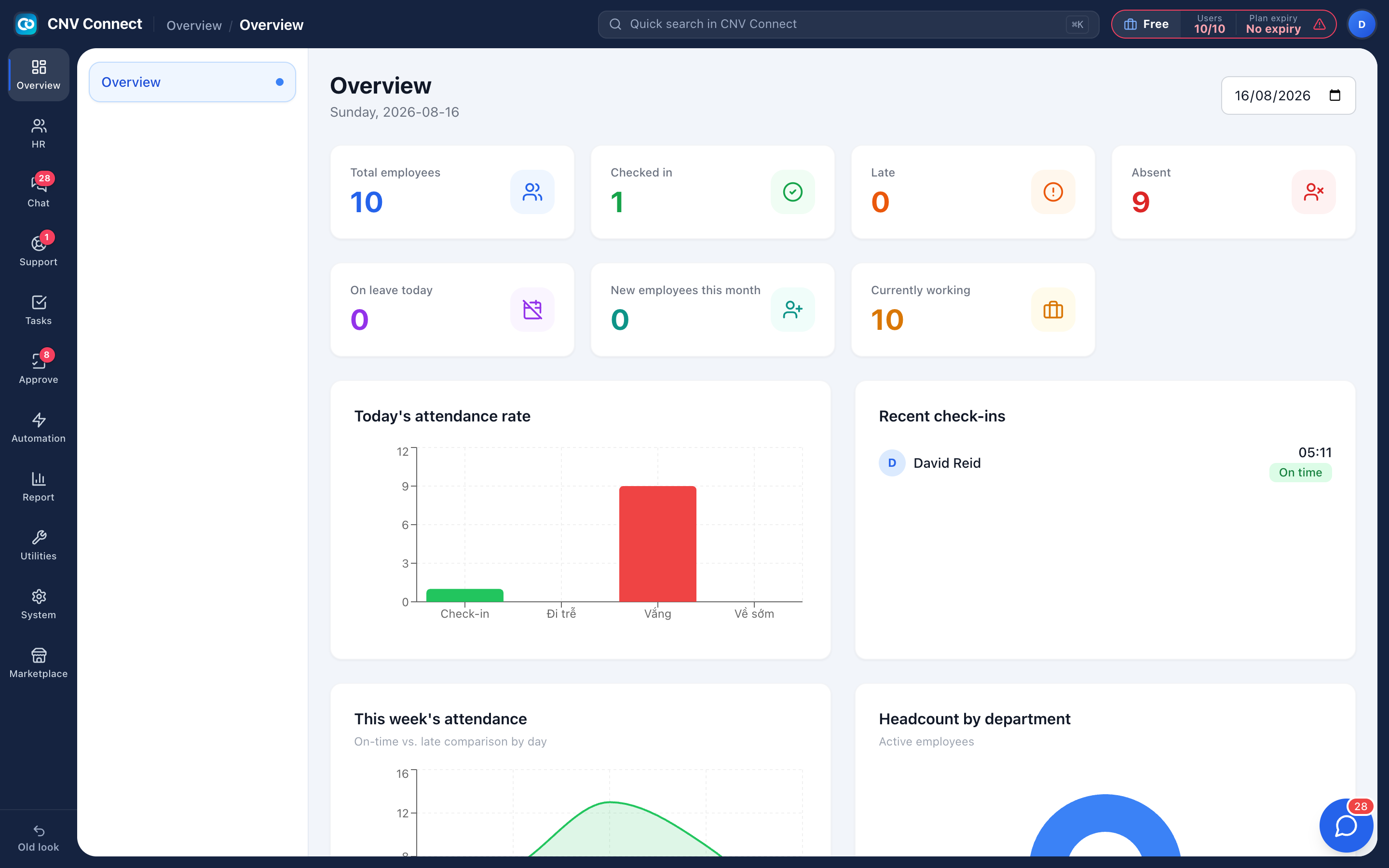Click the blue donut chart segment
Viewport: 1389px width, 868px height.
click(x=1105, y=813)
